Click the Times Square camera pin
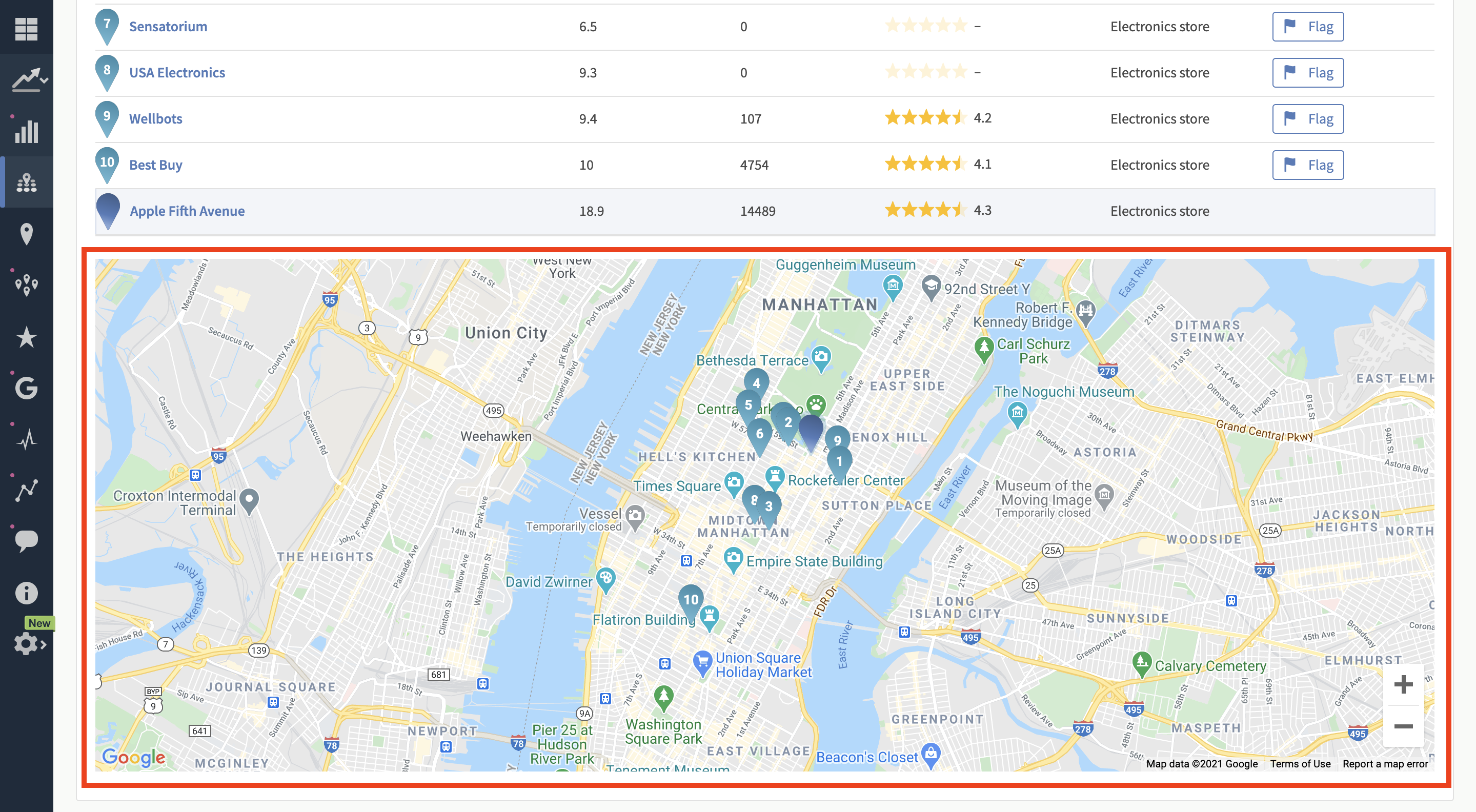1476x812 pixels. (734, 483)
